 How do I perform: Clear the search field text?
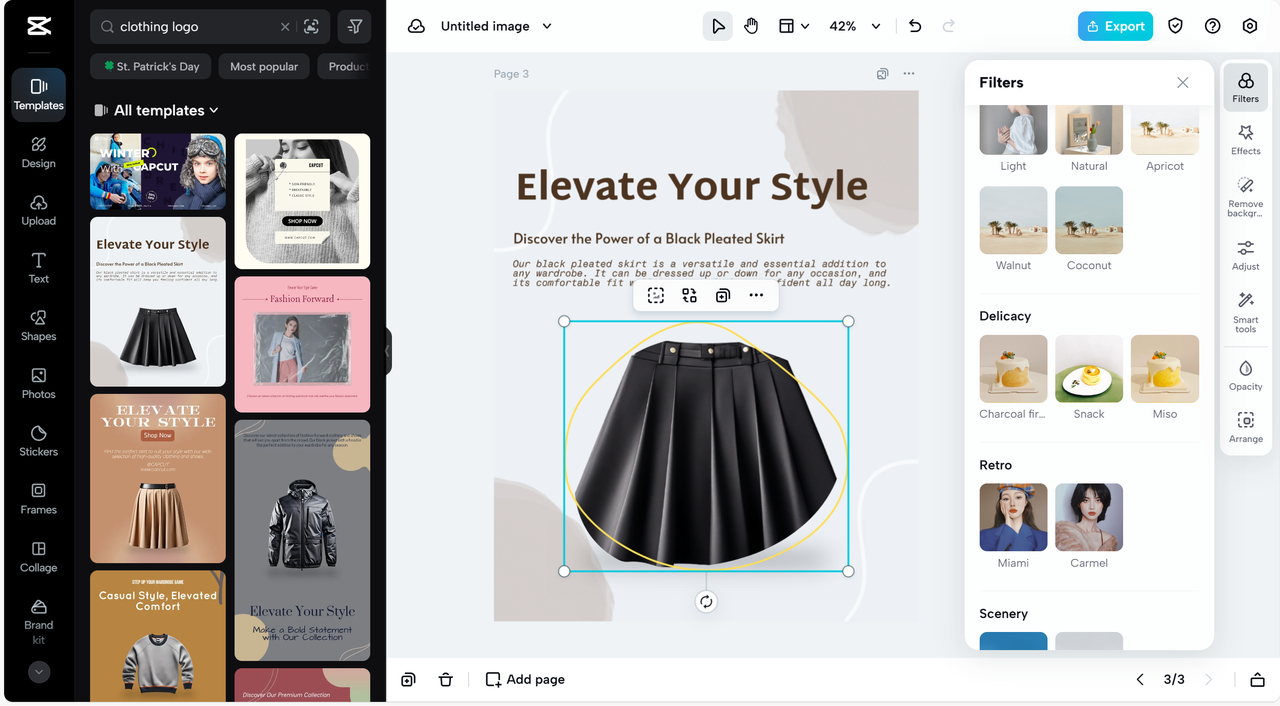click(x=285, y=27)
